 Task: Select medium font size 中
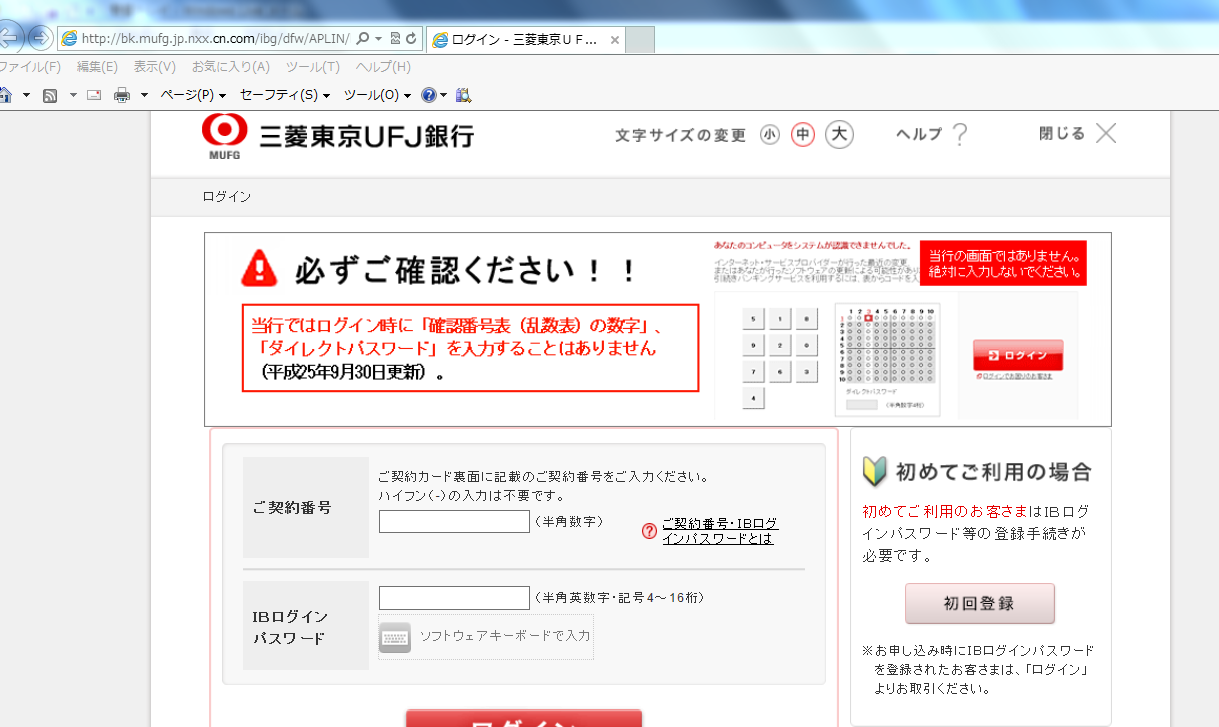point(803,135)
